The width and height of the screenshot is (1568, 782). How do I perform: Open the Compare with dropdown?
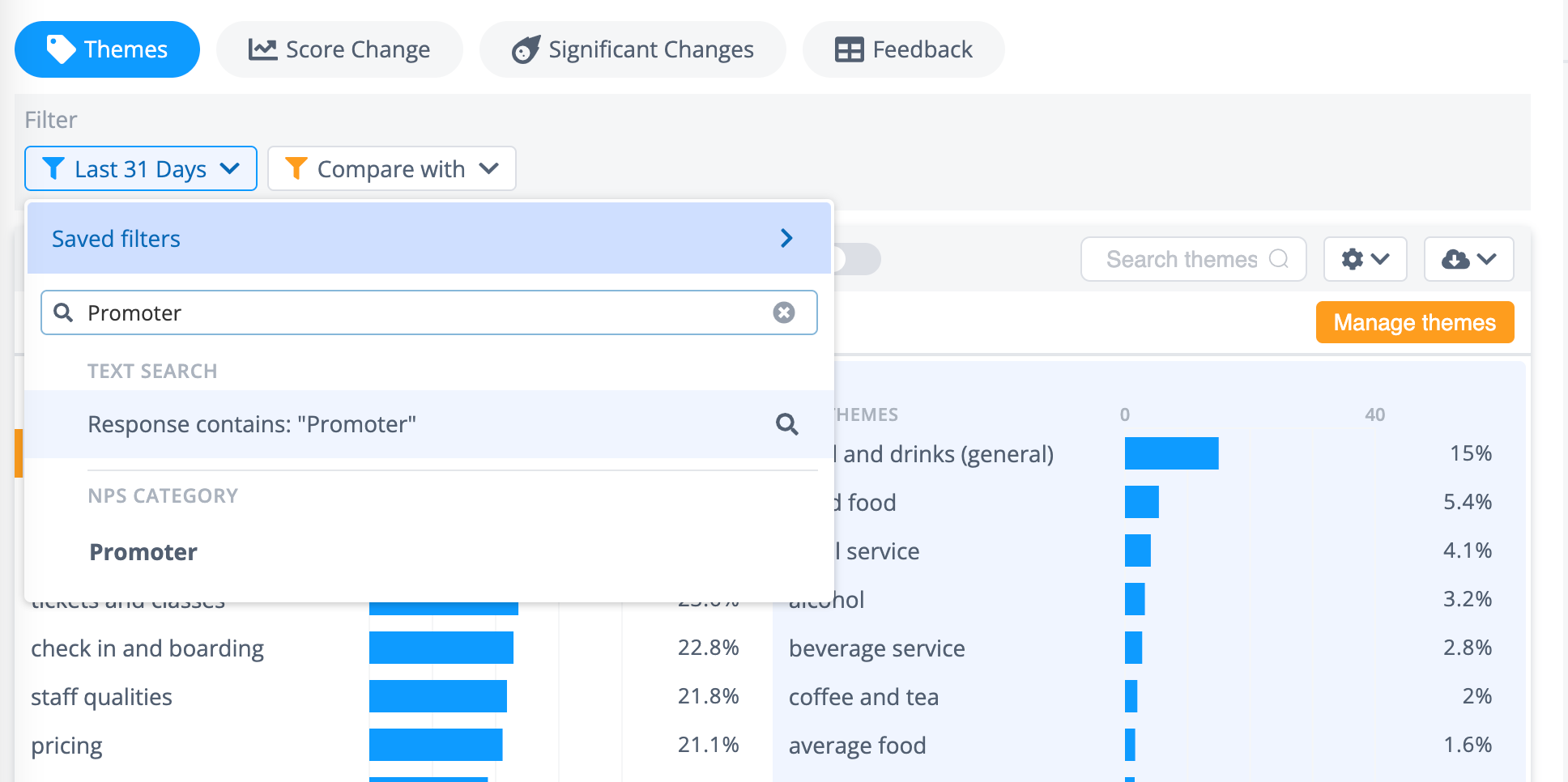click(392, 168)
